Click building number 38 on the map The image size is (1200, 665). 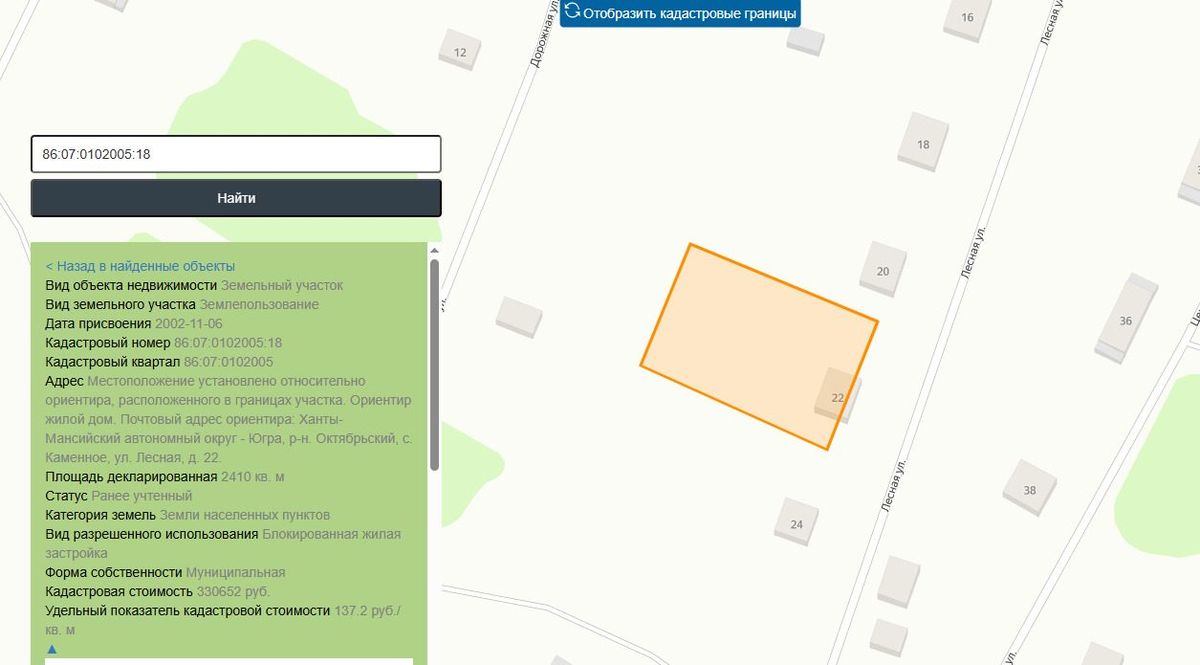[1030, 490]
